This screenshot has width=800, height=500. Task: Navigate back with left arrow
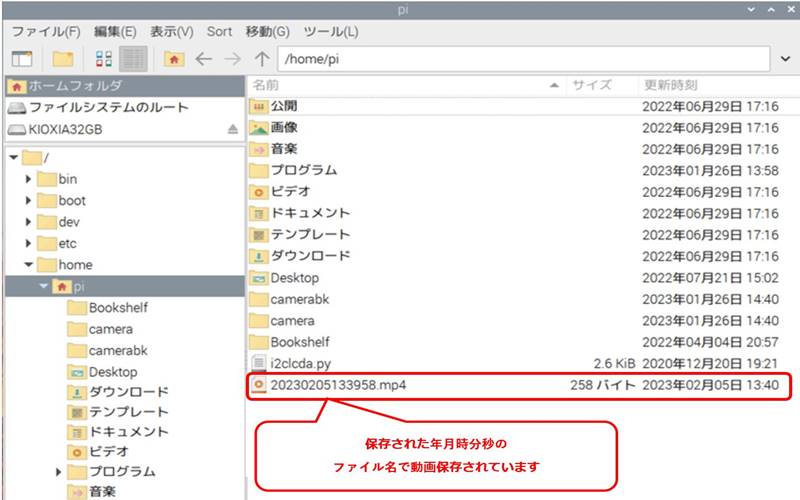pyautogui.click(x=204, y=59)
